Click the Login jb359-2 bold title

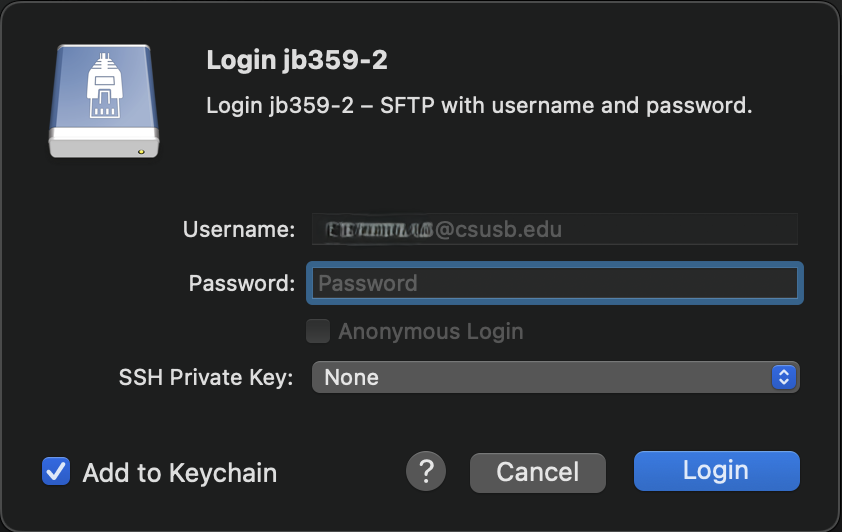click(x=297, y=60)
